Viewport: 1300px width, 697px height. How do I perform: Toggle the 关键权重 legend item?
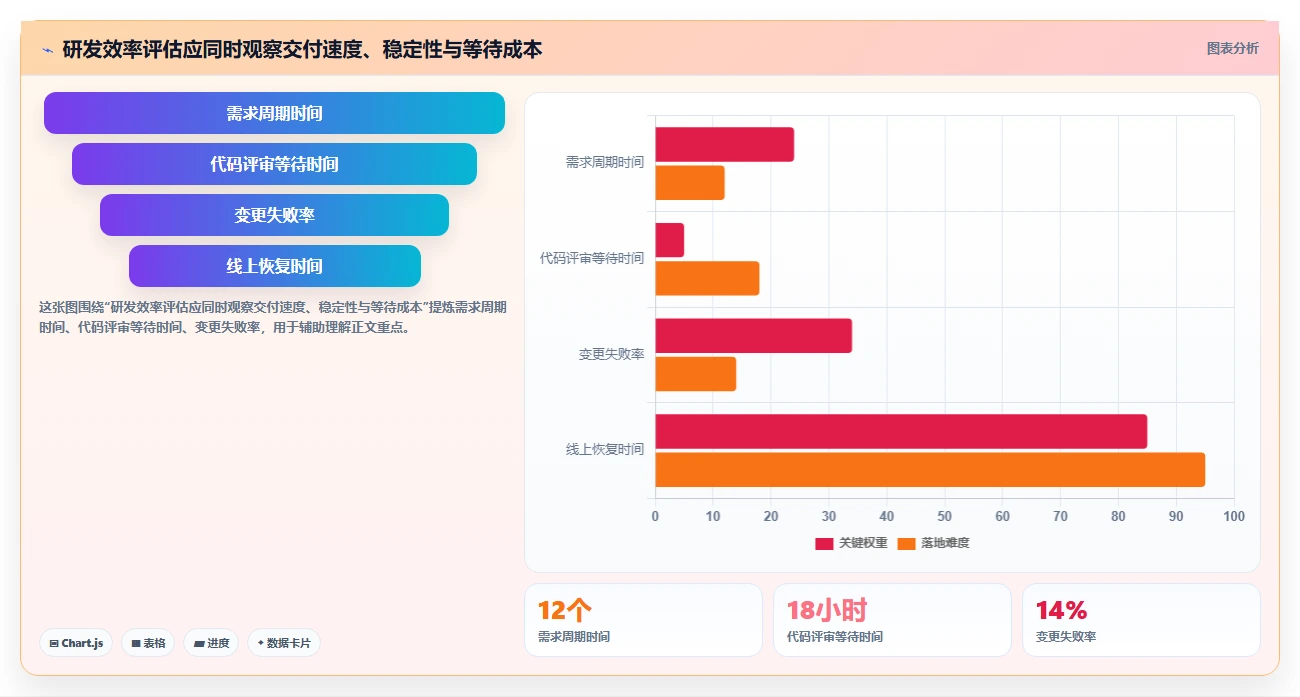pos(851,543)
